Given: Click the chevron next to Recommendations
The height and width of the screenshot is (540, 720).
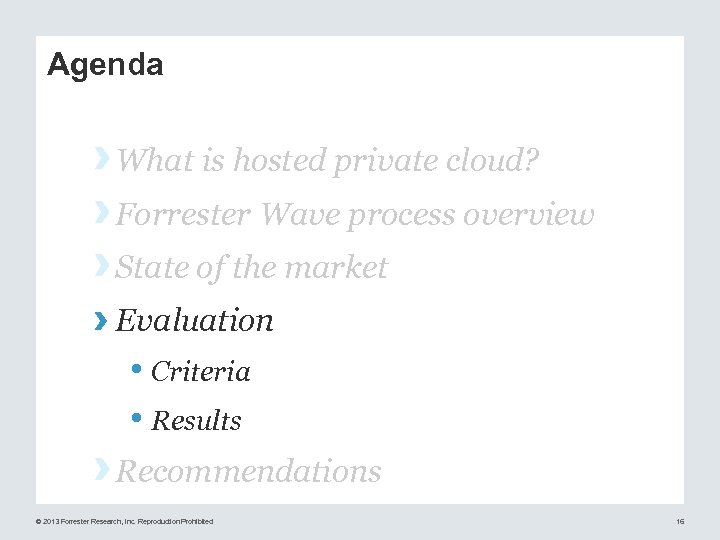Looking at the screenshot, I should 102,469.
